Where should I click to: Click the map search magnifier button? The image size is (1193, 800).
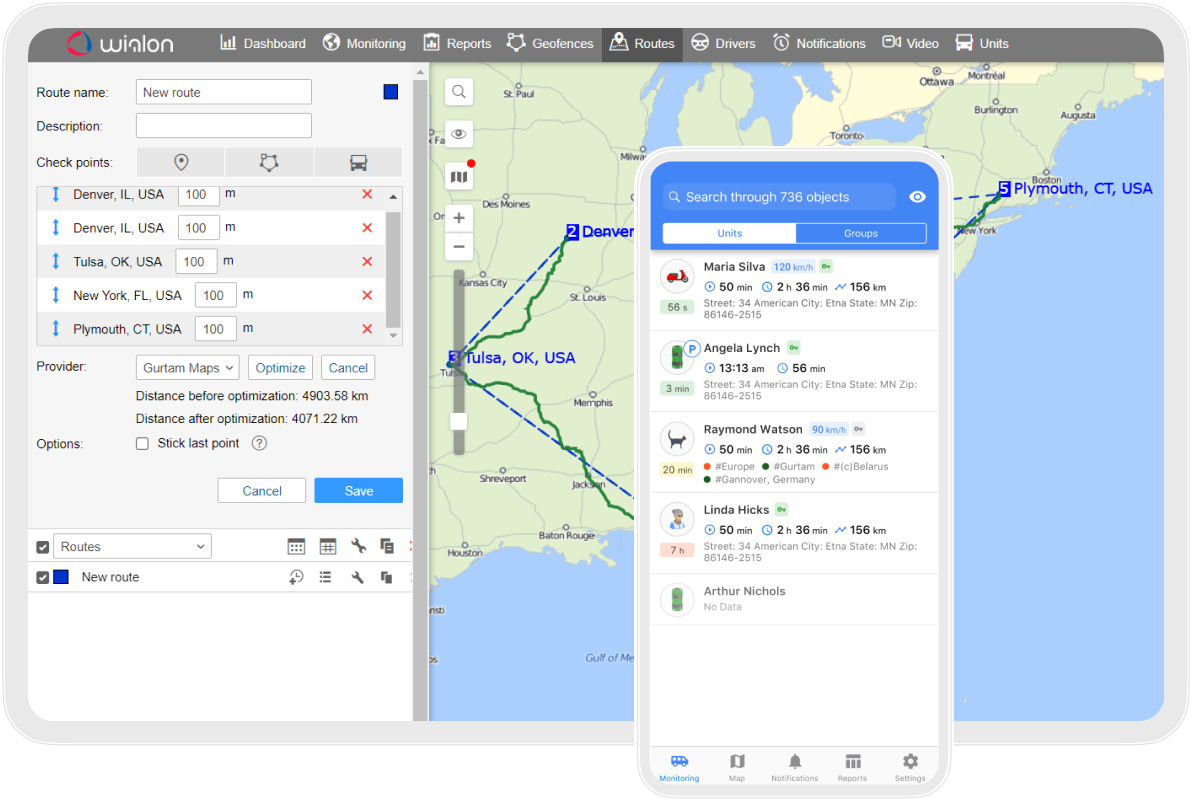(x=459, y=92)
